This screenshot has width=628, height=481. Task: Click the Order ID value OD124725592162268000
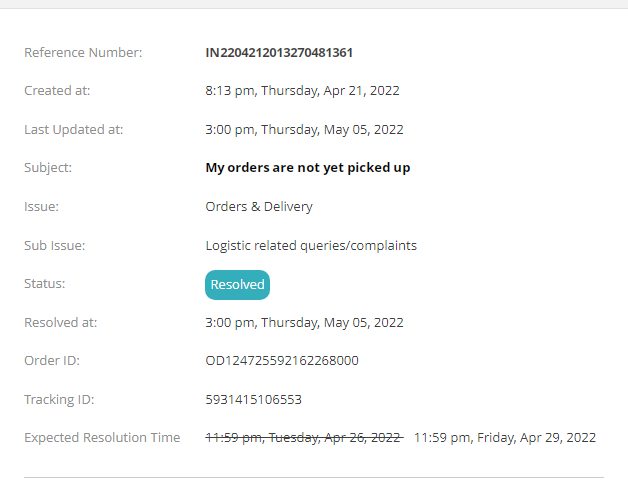pos(281,361)
